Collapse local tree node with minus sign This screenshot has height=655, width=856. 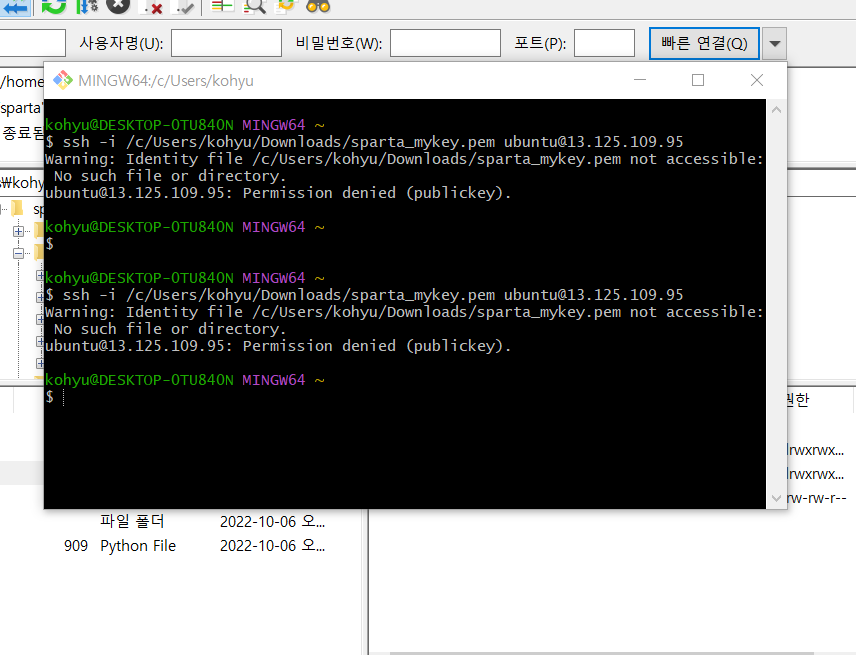tap(19, 253)
